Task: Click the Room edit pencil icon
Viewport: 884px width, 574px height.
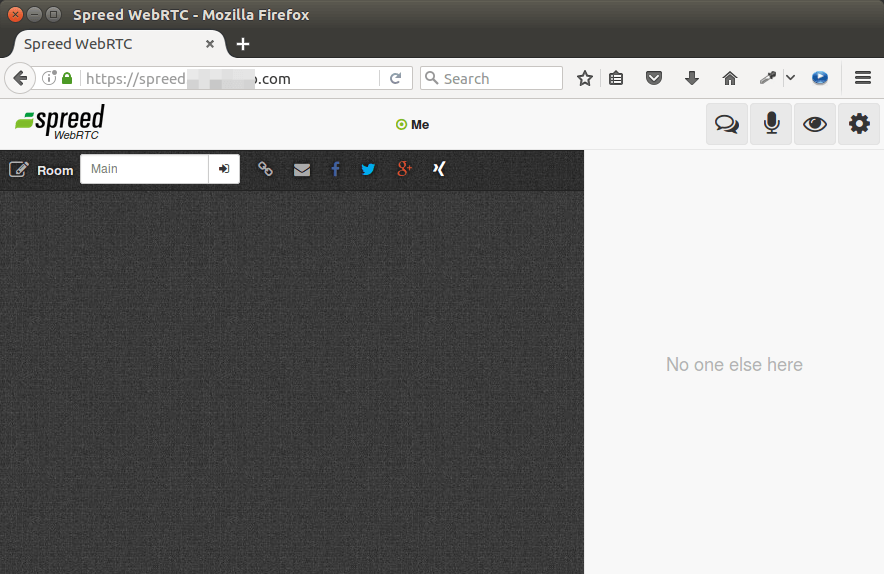Action: coord(18,170)
